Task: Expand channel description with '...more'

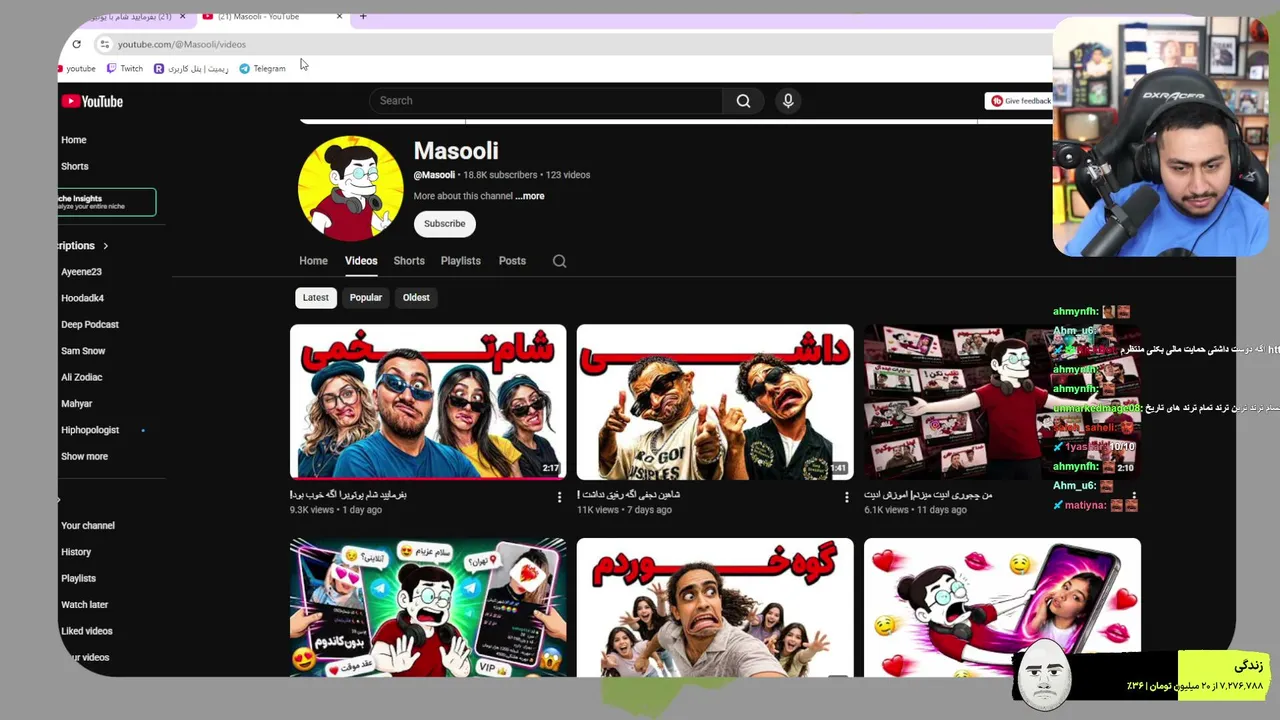Action: (530, 196)
